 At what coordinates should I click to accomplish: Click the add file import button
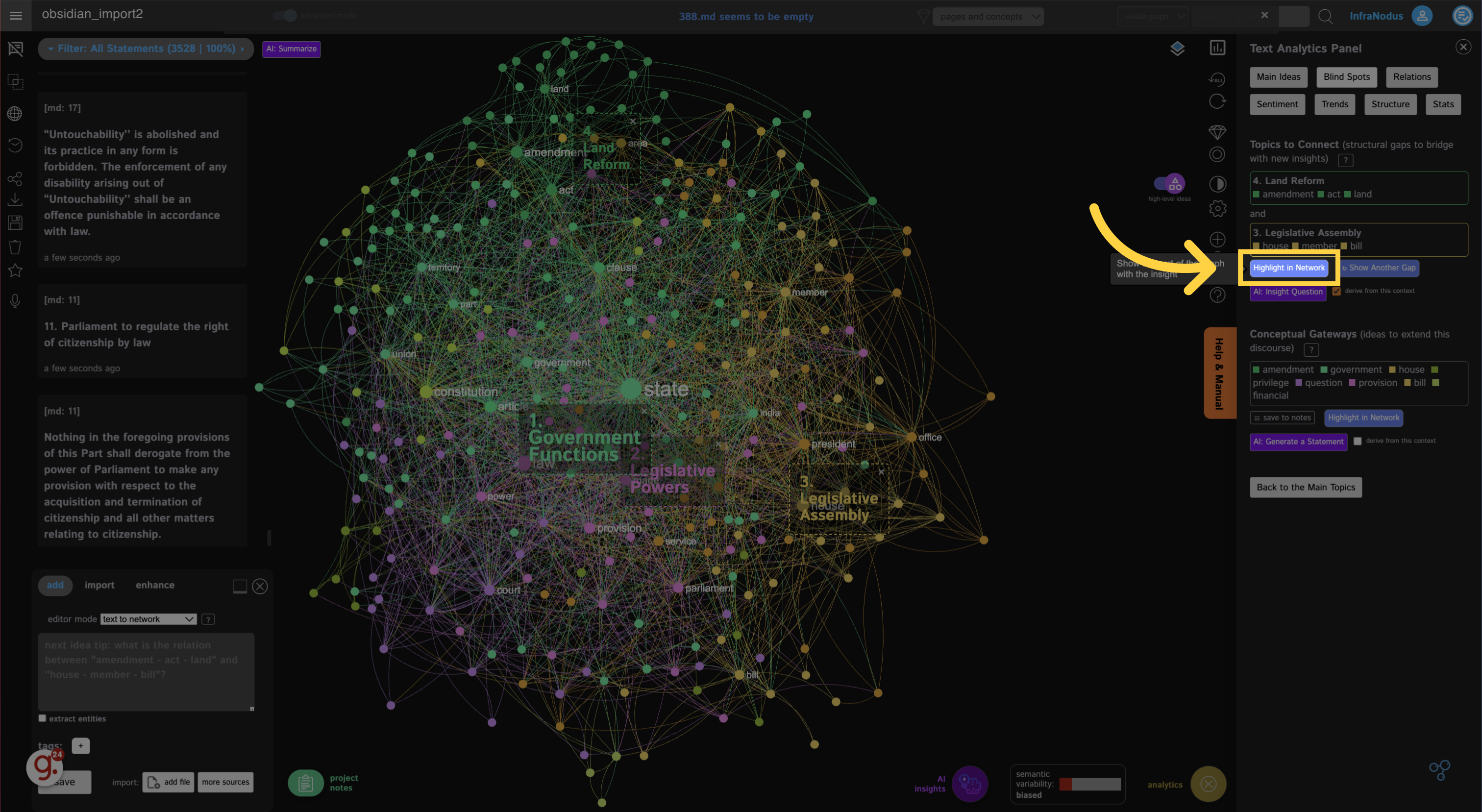pos(168,782)
